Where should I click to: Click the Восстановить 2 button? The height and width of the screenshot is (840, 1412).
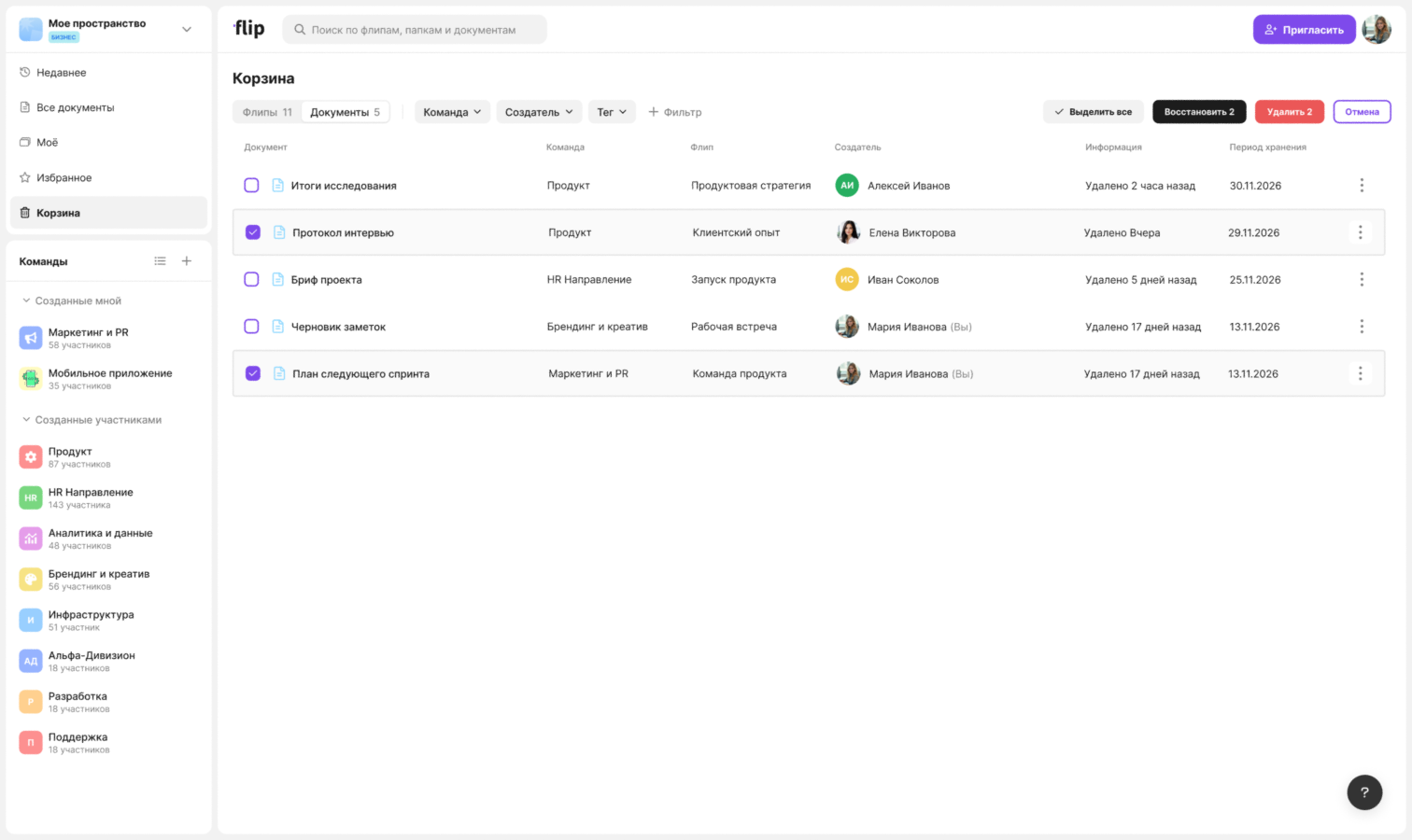1199,112
